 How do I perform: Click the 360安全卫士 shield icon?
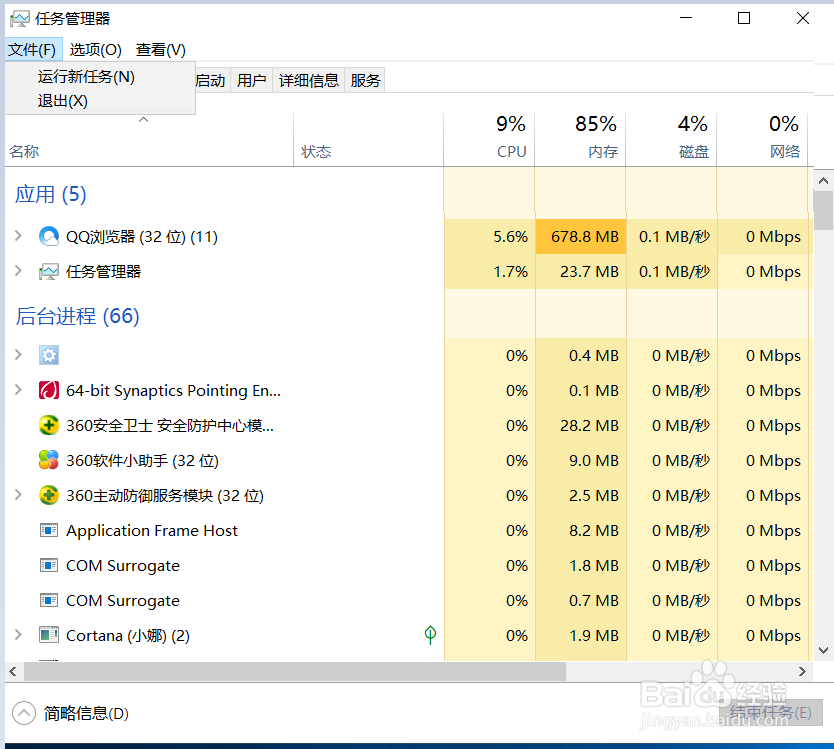(x=49, y=425)
